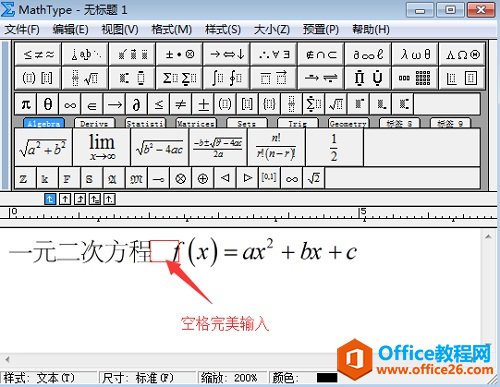Insert the square root of 2 expression

click(314, 179)
